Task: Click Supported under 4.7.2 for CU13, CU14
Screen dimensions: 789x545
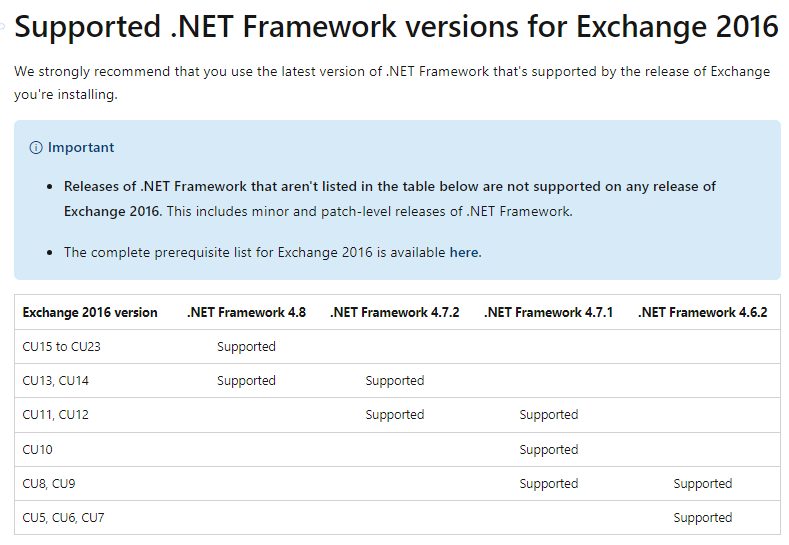Action: click(x=394, y=380)
